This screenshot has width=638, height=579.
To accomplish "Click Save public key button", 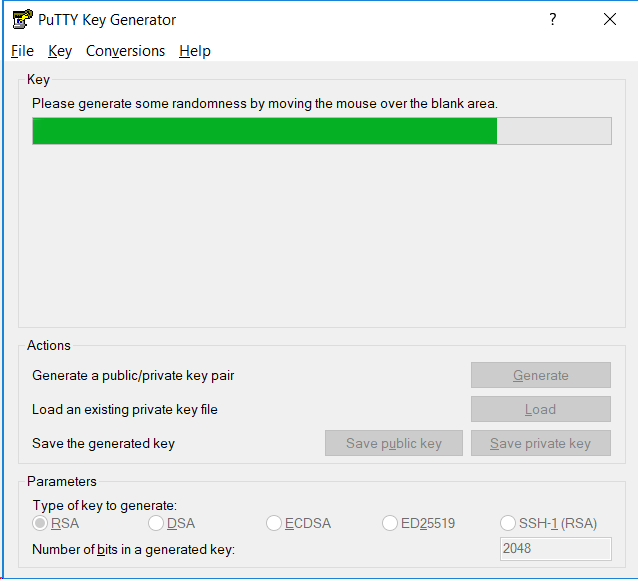I will pos(394,443).
